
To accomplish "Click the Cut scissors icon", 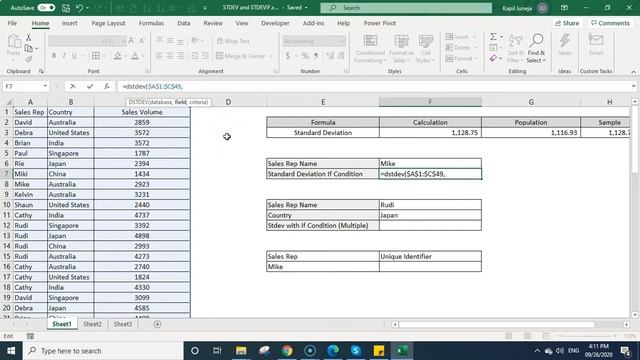I will point(29,38).
